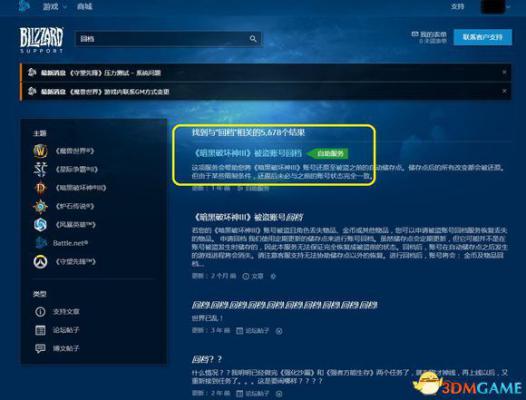Expand the account dropdown at top right

click(x=496, y=7)
